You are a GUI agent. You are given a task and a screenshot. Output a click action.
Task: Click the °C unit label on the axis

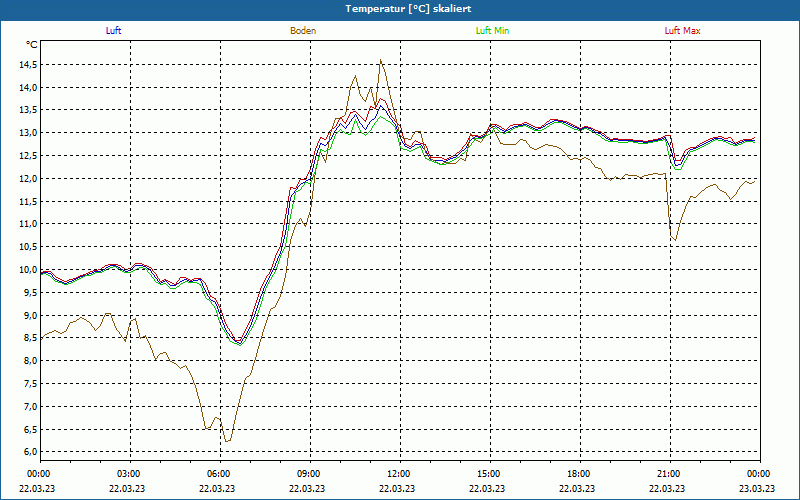pos(32,45)
